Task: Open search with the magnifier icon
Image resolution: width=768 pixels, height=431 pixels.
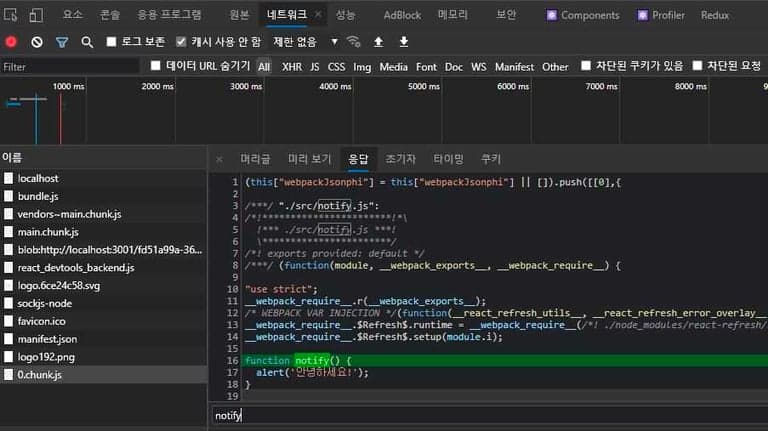Action: tap(87, 42)
